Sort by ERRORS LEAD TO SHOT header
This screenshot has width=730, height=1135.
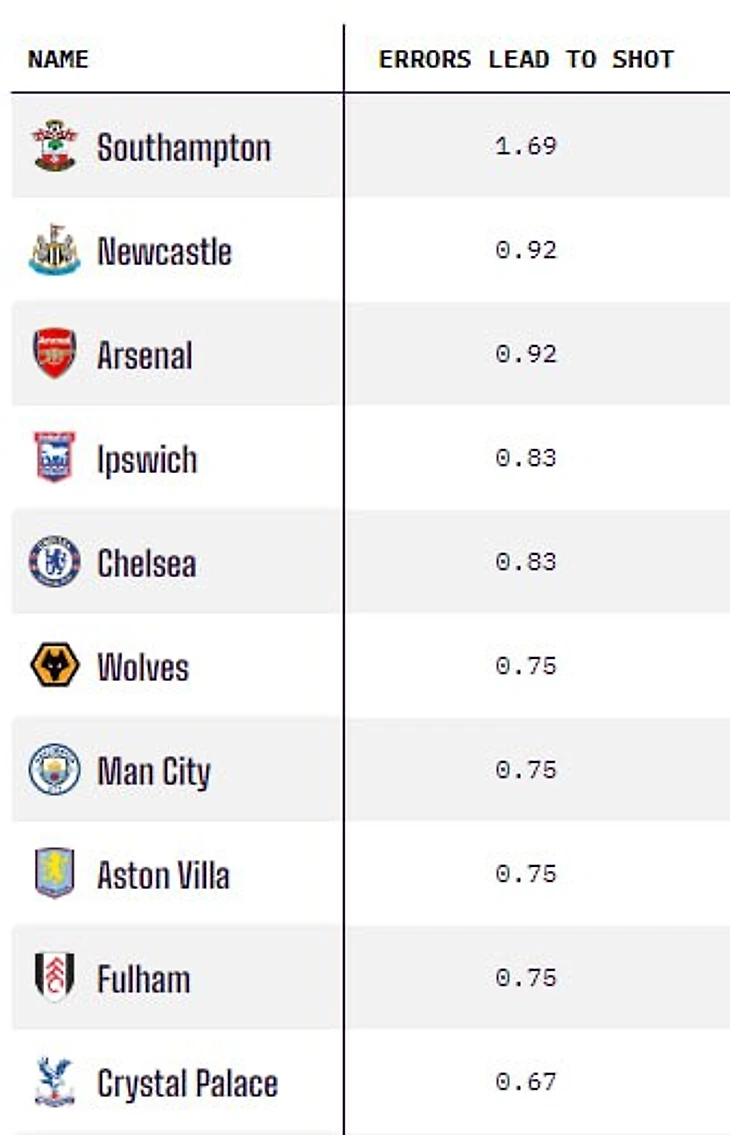coord(526,59)
